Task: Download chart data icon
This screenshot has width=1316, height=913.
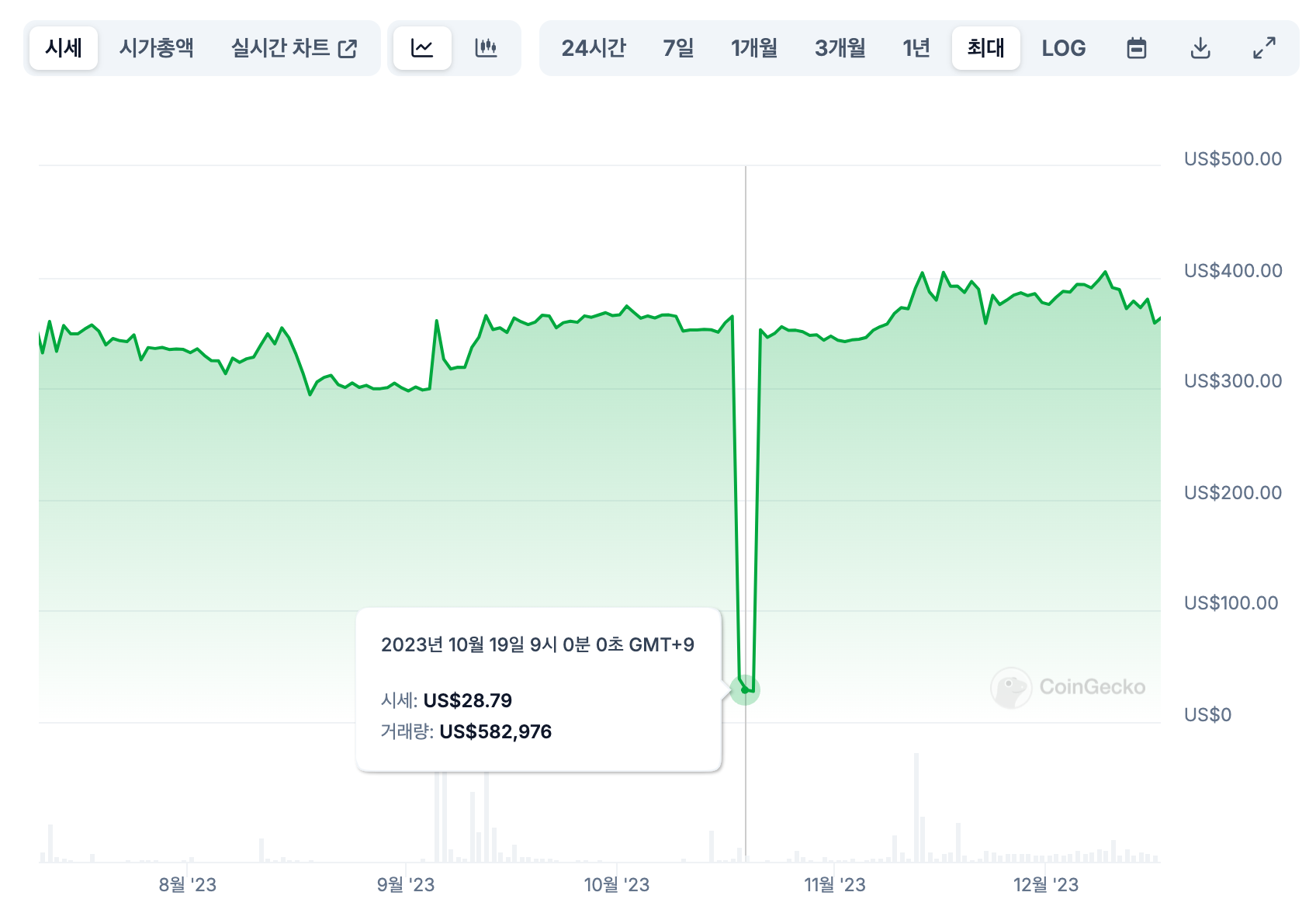Action: click(1200, 48)
